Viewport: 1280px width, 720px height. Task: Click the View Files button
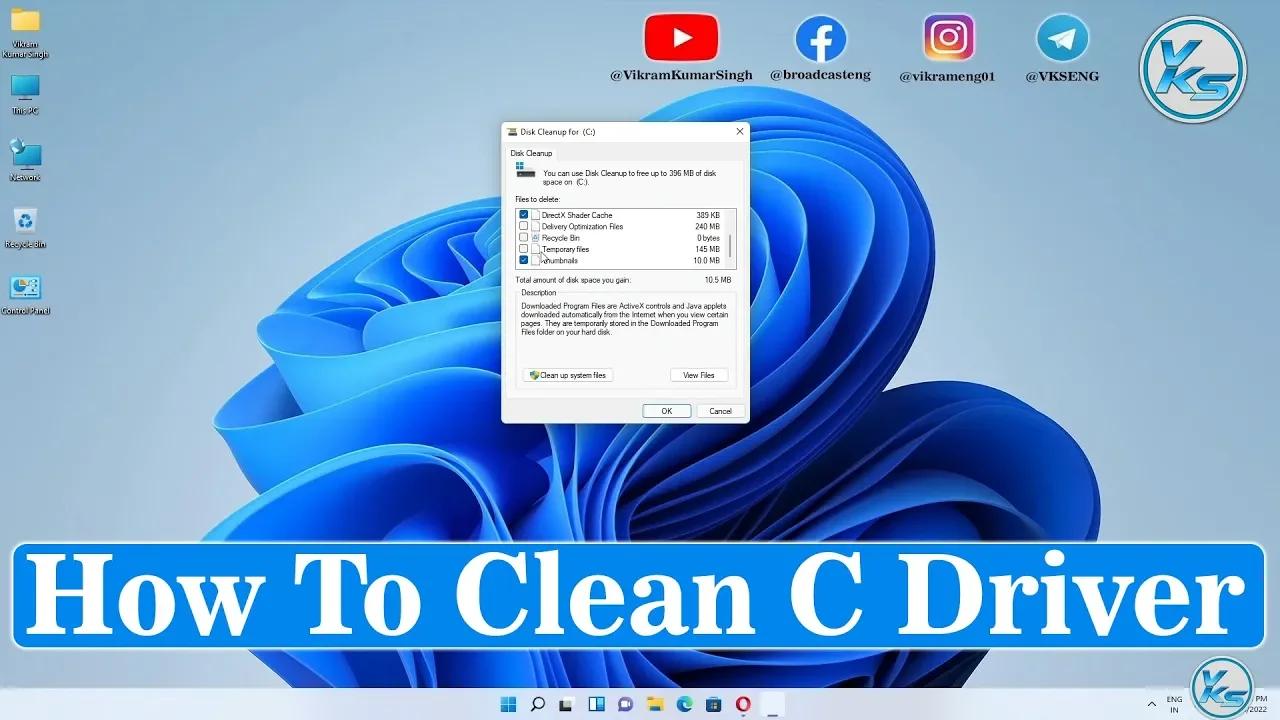699,375
